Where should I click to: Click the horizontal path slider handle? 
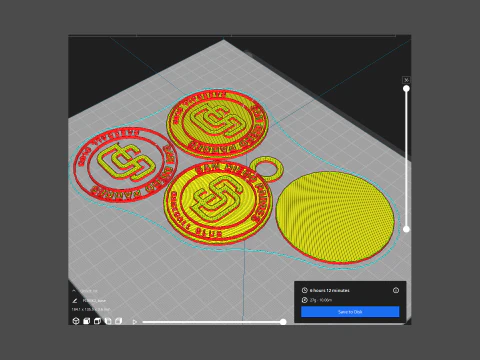click(x=283, y=322)
